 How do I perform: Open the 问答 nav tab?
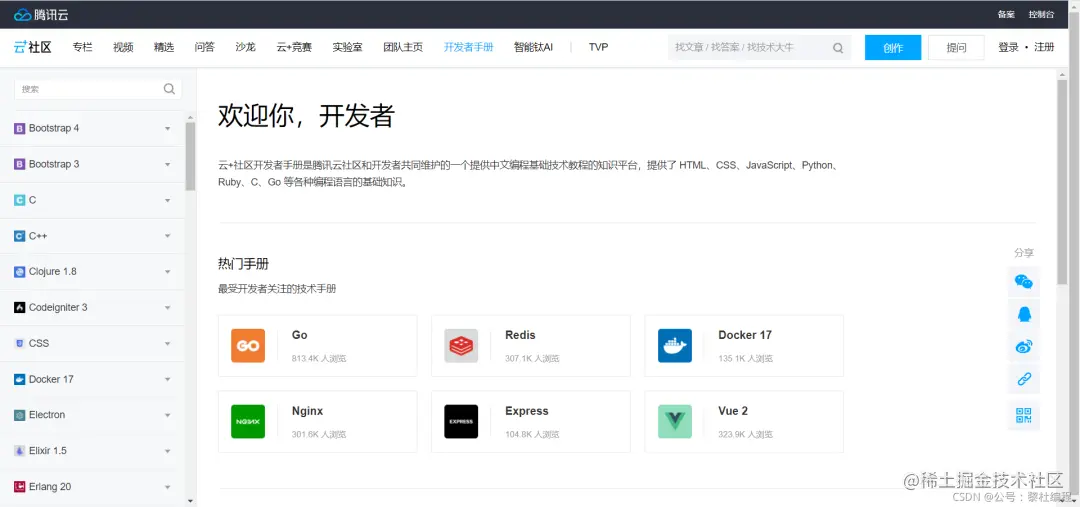click(205, 48)
